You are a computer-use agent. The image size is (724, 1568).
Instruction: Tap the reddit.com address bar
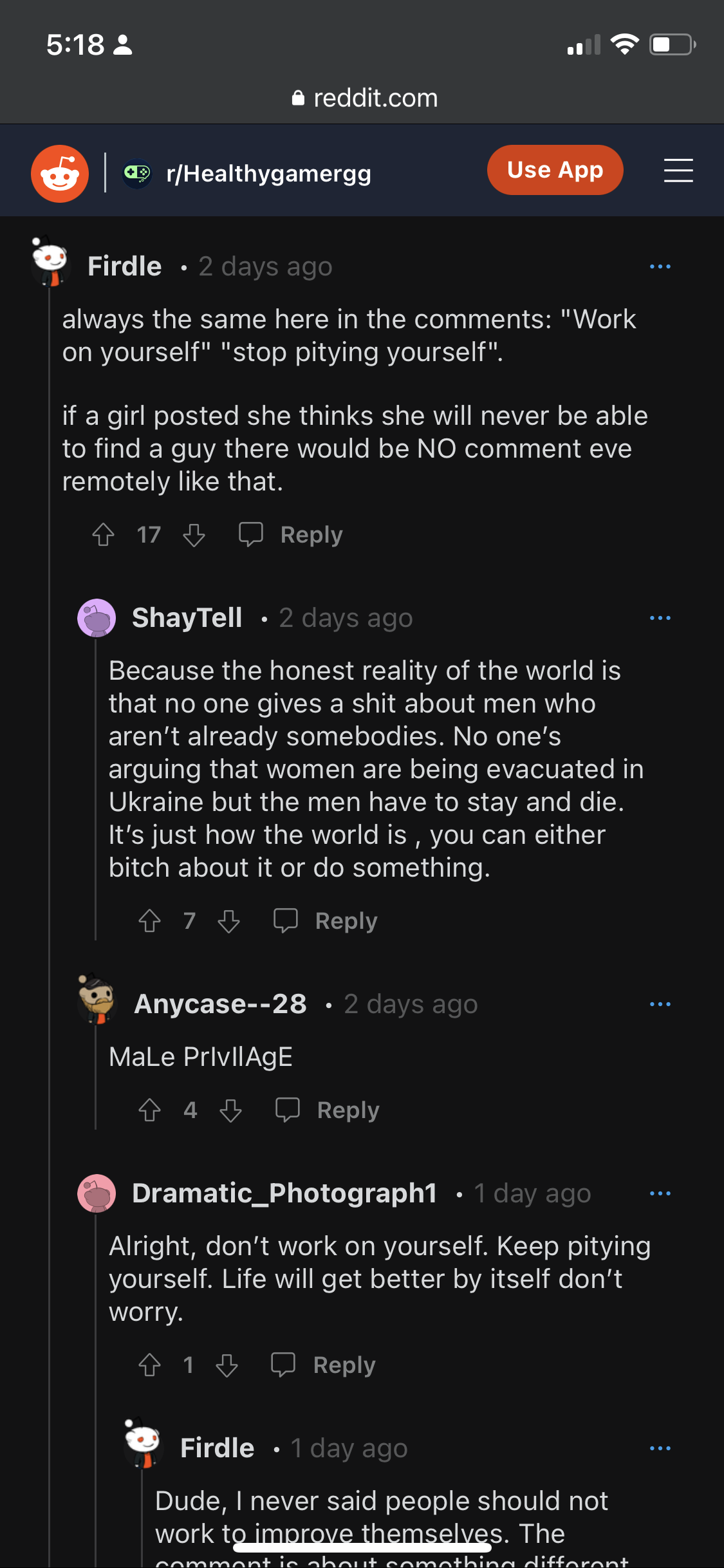pyautogui.click(x=364, y=98)
